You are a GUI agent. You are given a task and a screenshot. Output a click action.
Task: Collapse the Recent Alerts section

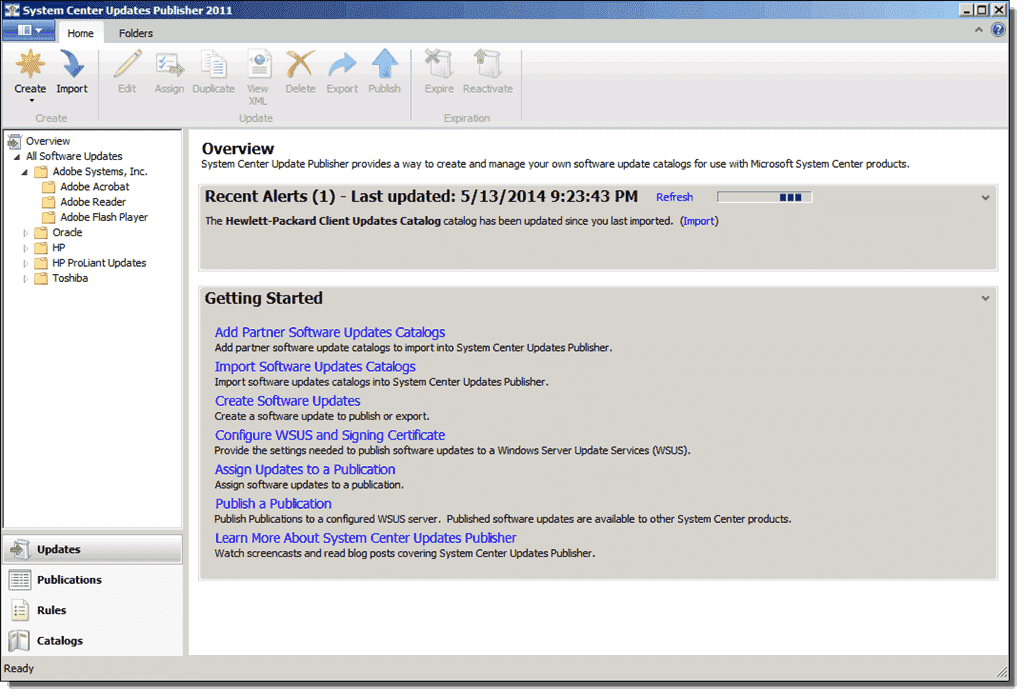point(985,198)
